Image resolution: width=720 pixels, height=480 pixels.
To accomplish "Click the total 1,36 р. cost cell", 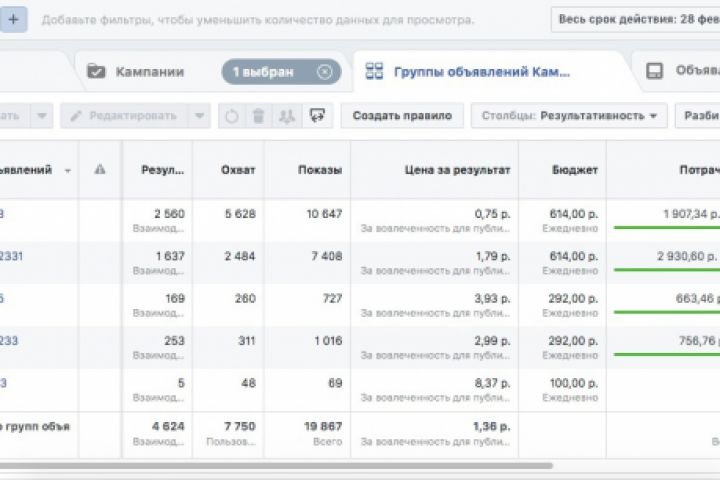I will 492,426.
